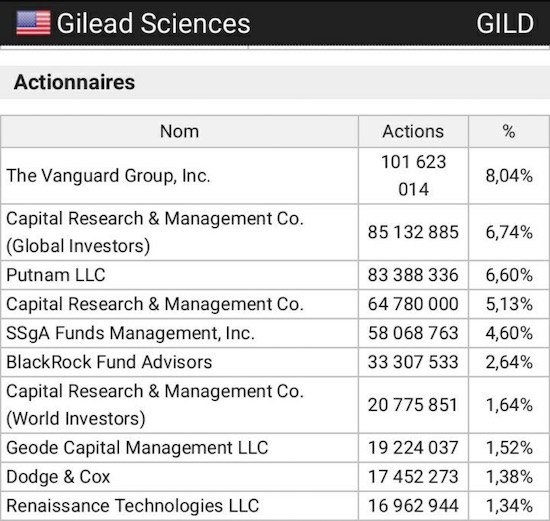Screen dimensions: 550x521
Task: Select Renaissance Technologies LLC row
Action: [x=275, y=506]
